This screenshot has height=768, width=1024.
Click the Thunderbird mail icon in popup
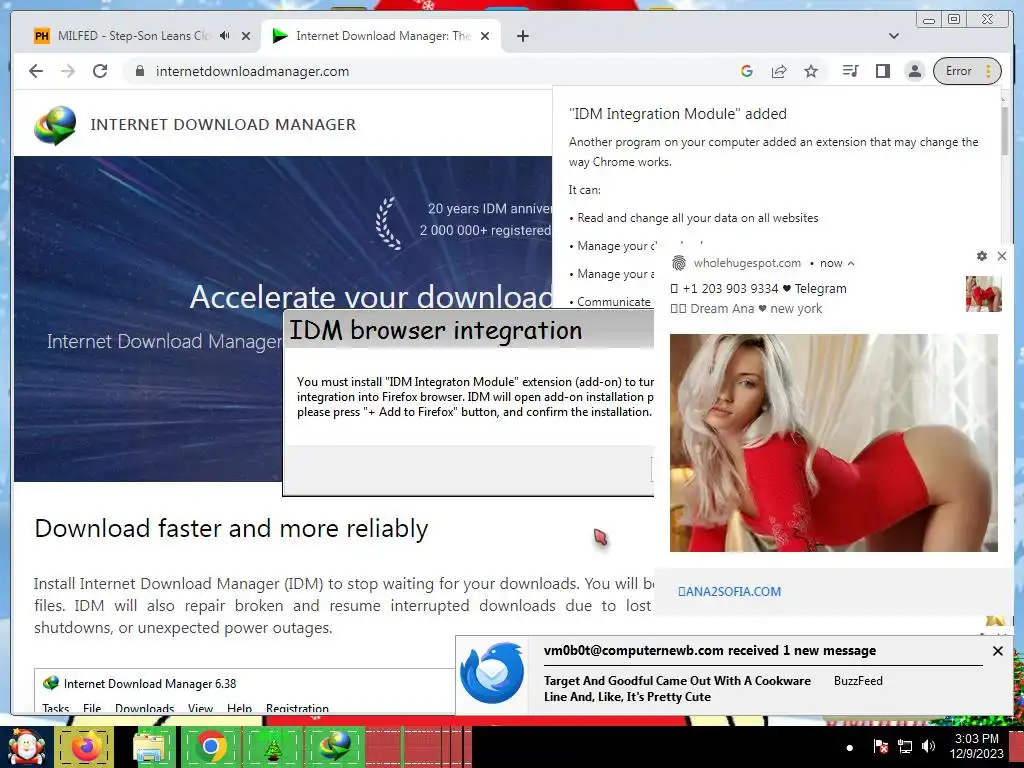(492, 673)
